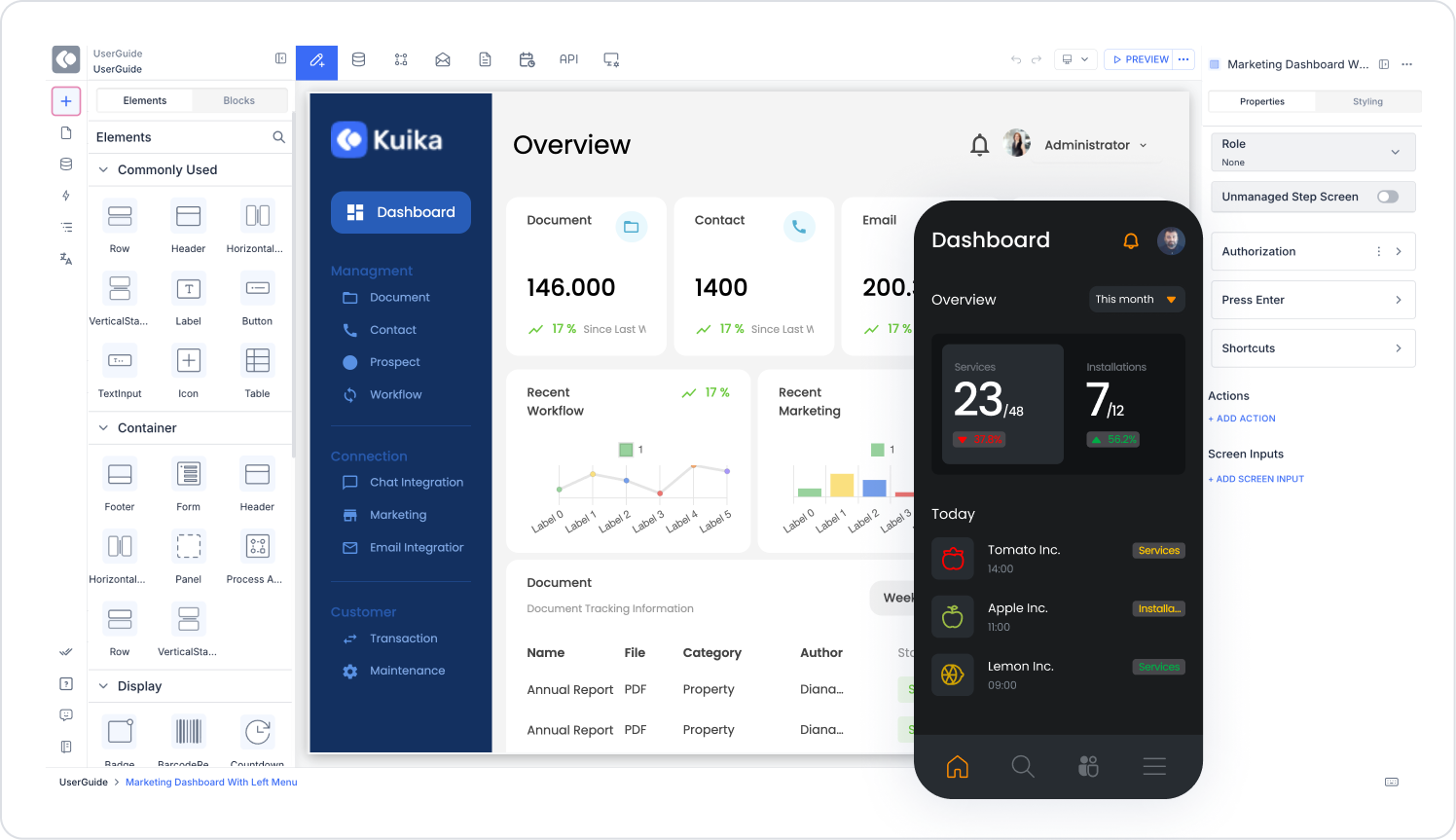The height and width of the screenshot is (840, 1456).
Task: Open the data sources database icon
Action: point(358,59)
